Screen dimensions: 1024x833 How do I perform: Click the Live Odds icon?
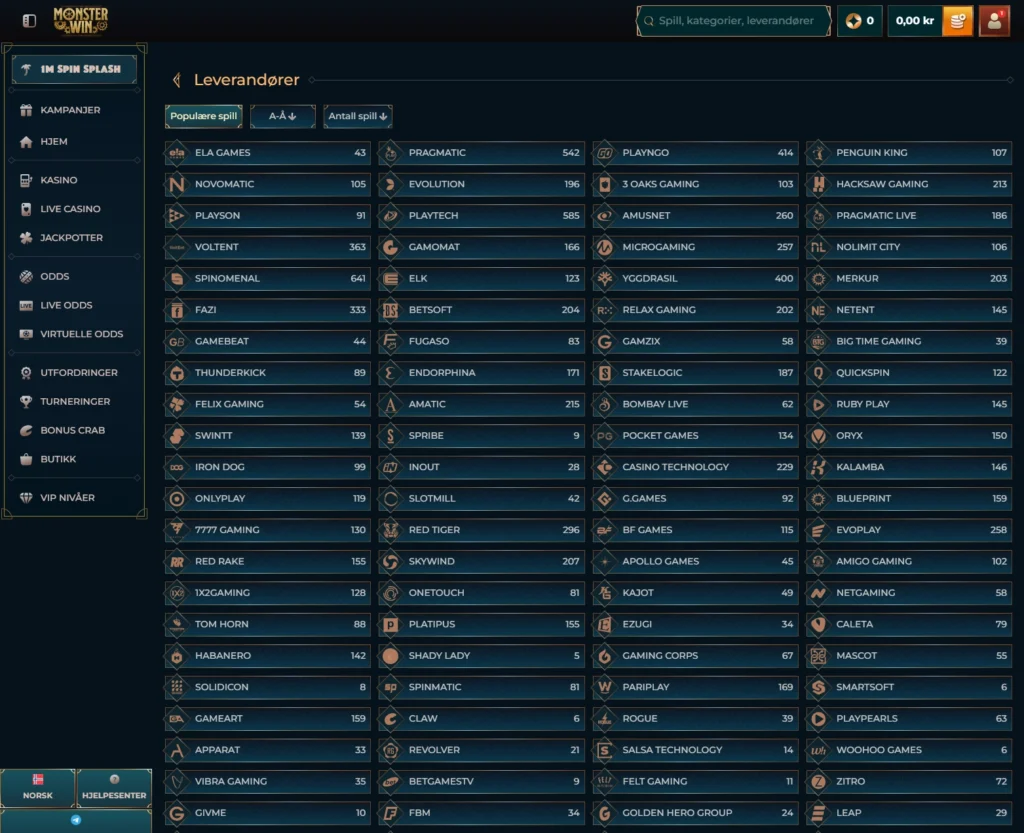pos(26,306)
